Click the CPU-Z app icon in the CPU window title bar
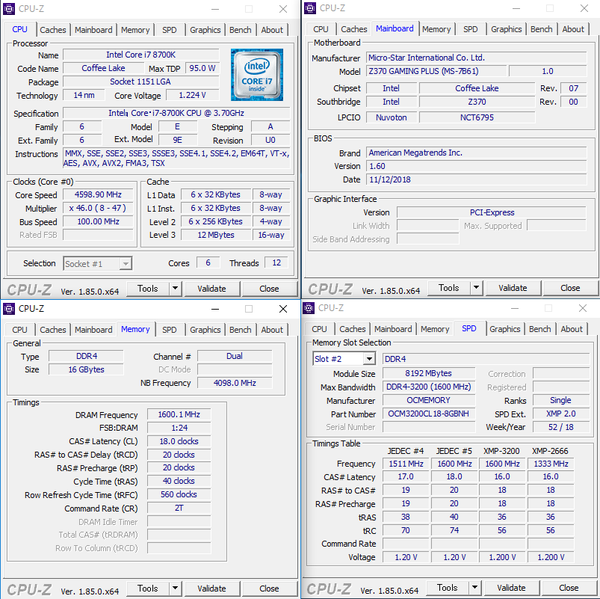Screen dimensions: 600x599 9,8
